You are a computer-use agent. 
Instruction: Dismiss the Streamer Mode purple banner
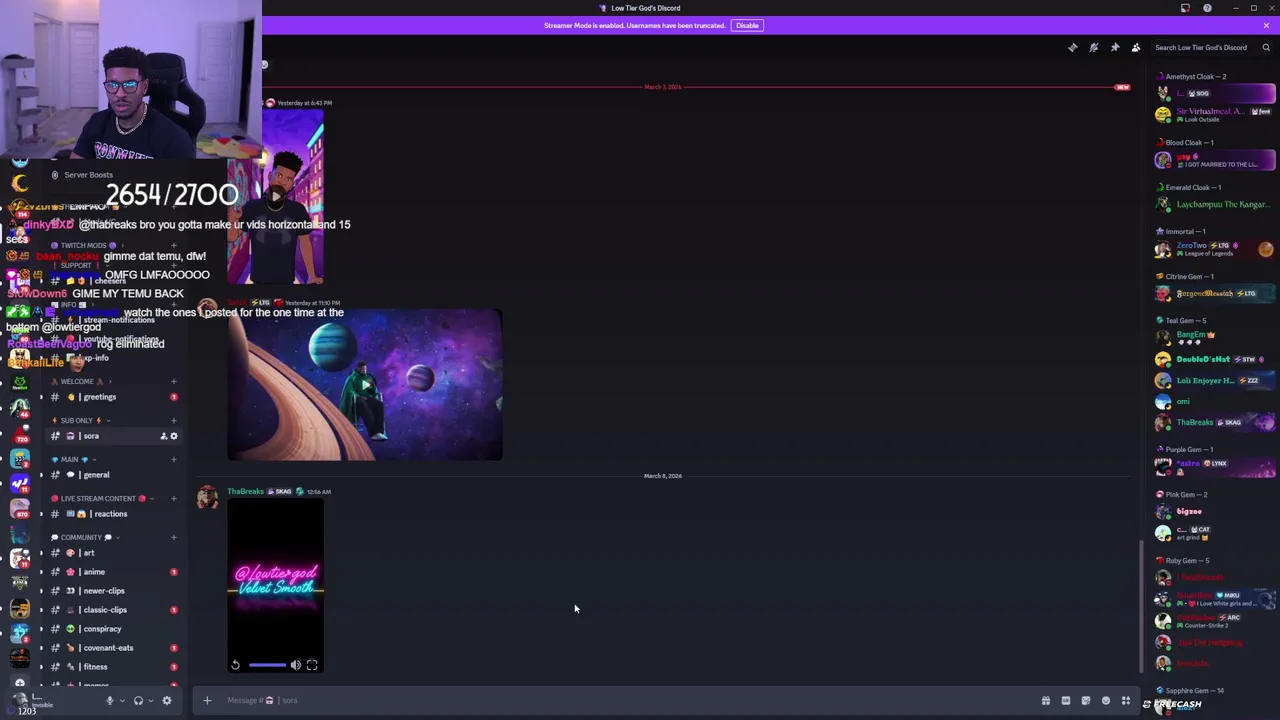point(1266,25)
